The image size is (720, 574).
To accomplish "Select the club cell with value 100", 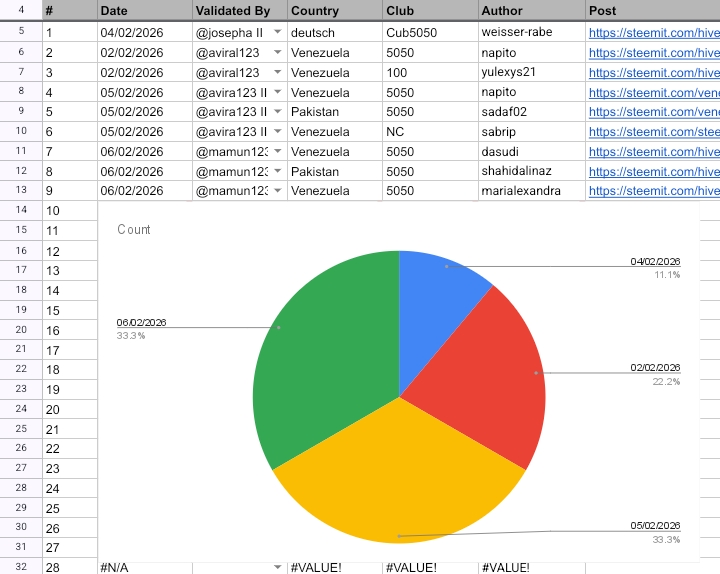I will (x=430, y=72).
